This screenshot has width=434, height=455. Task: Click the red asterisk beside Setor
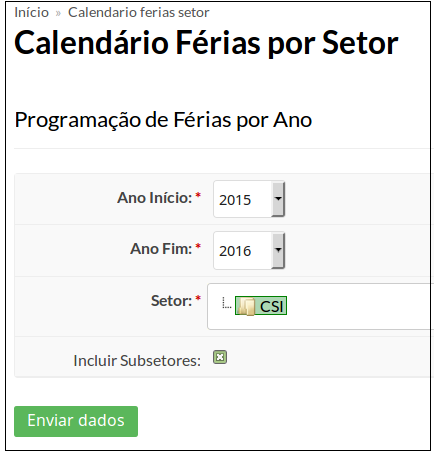tap(198, 298)
